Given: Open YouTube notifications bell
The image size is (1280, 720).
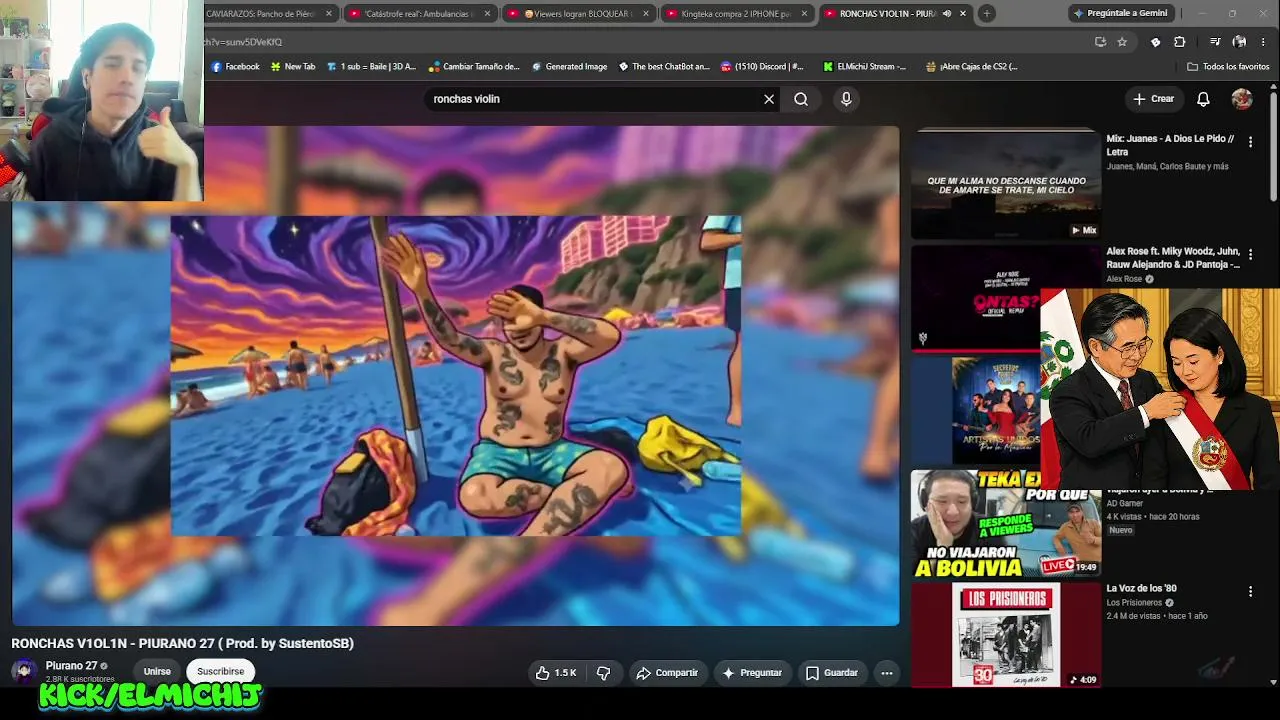Looking at the screenshot, I should click(1203, 99).
